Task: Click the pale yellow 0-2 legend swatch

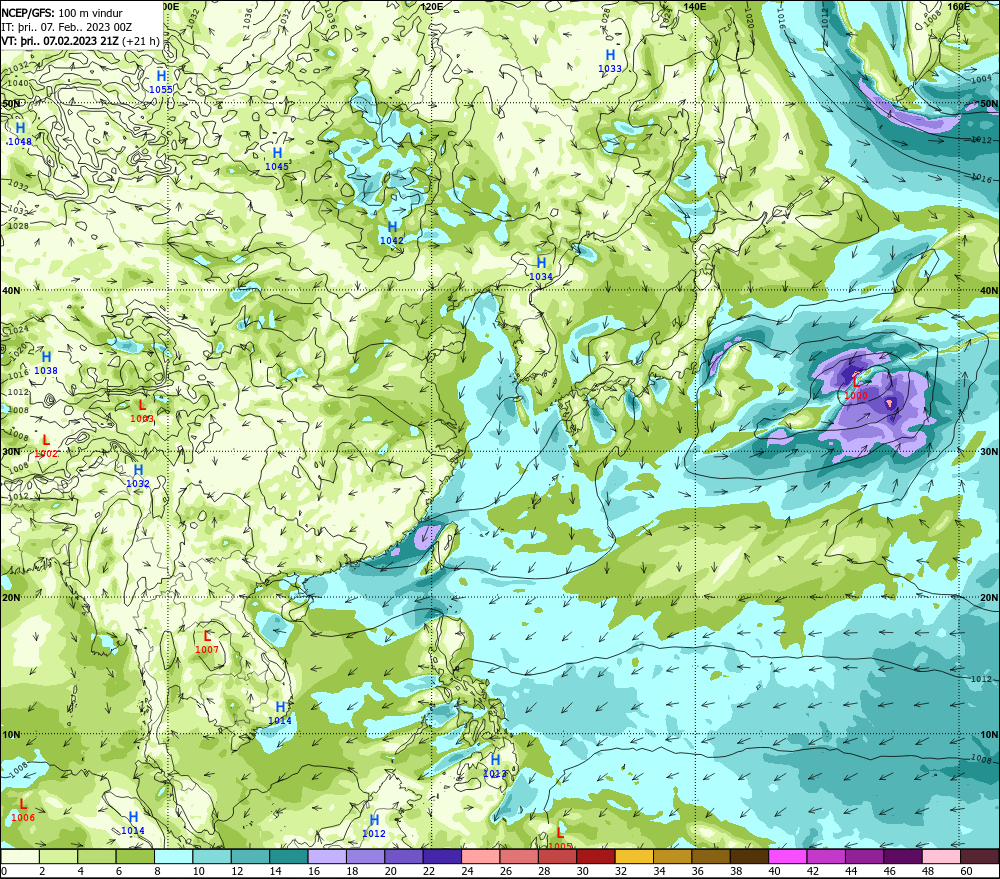Action: tap(20, 856)
